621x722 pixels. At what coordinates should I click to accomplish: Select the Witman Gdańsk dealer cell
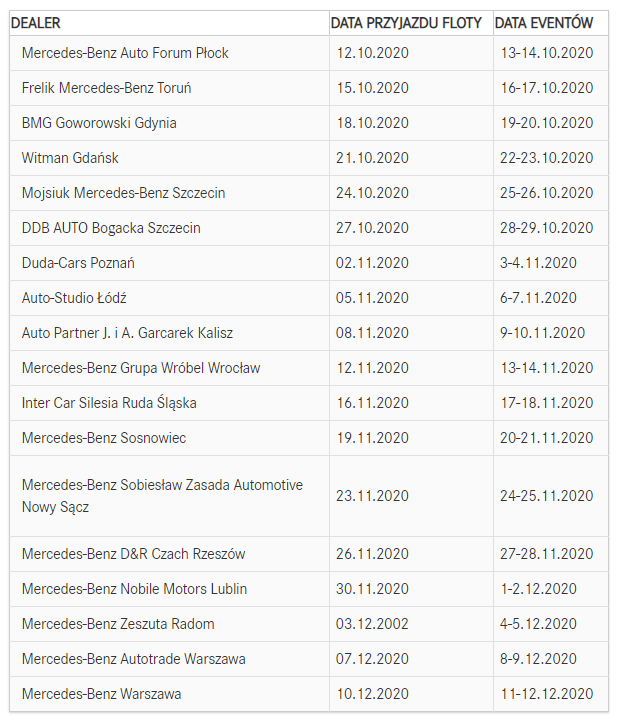(x=71, y=158)
